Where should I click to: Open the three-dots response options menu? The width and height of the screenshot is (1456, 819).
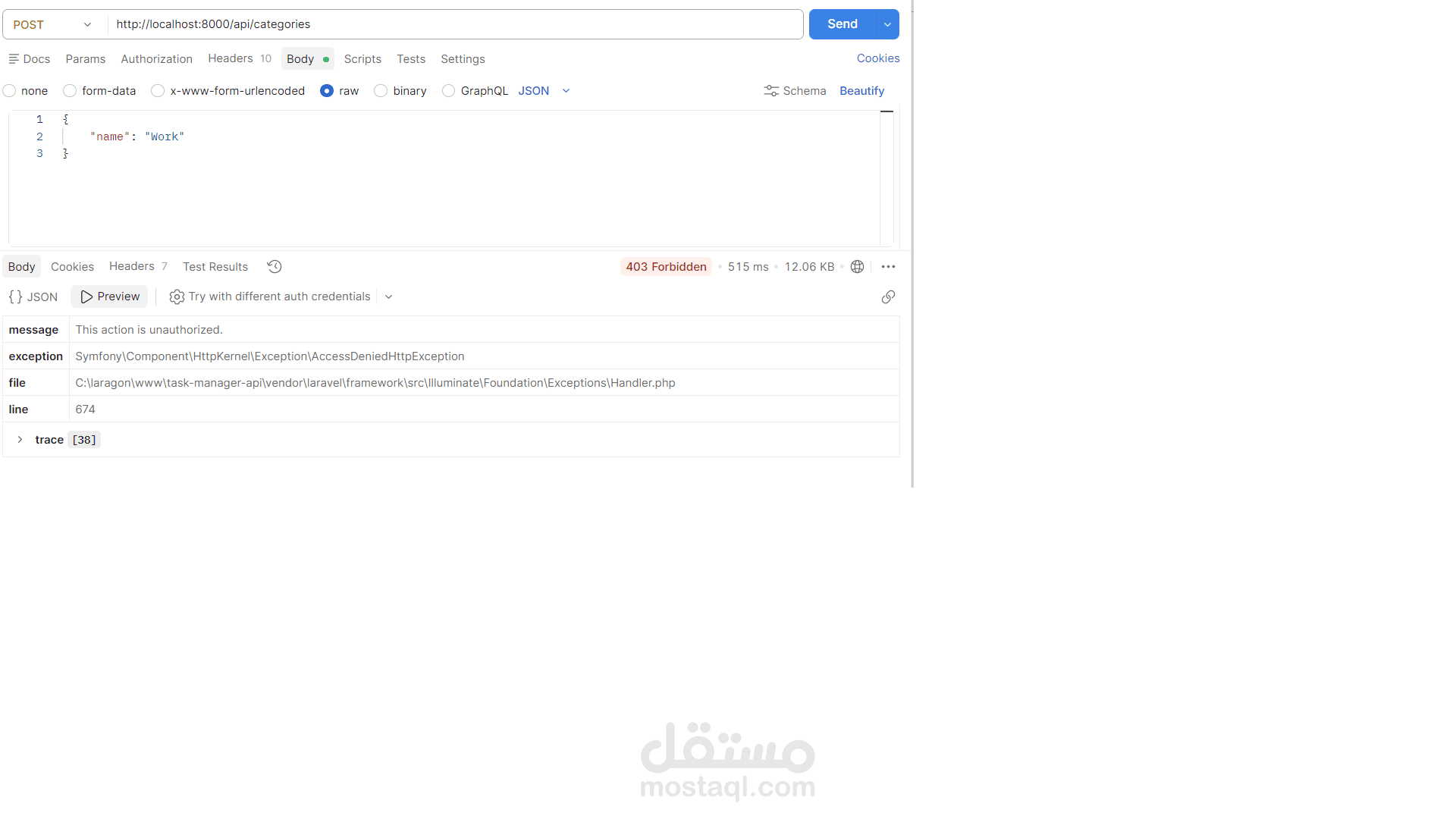point(888,266)
